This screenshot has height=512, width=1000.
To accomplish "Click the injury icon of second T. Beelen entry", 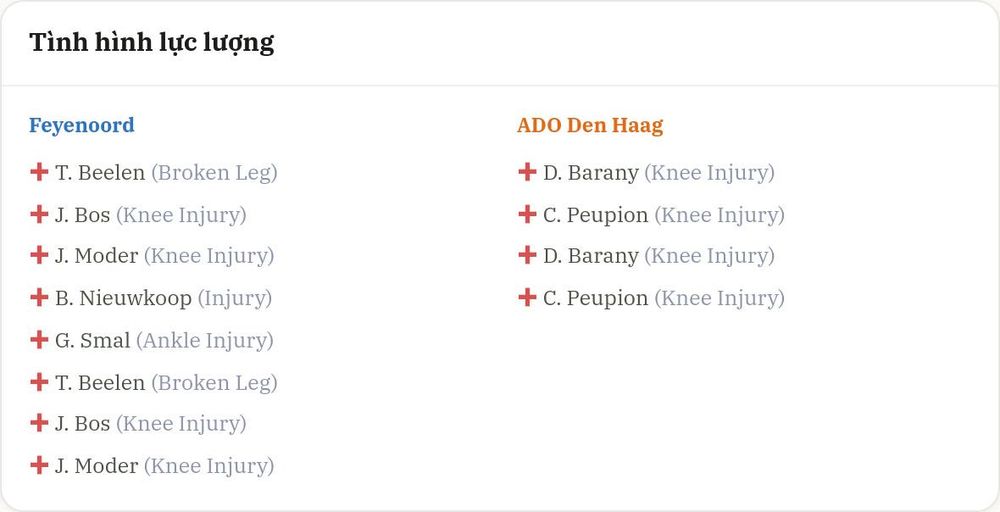I will click(39, 382).
